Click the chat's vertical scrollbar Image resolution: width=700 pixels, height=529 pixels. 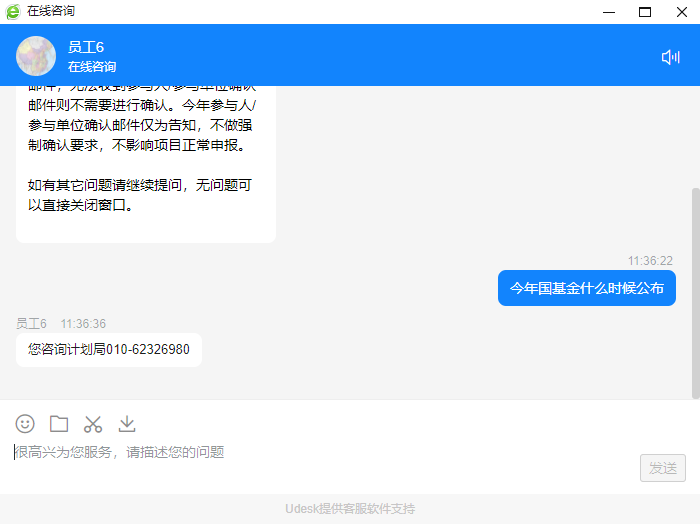click(x=695, y=290)
